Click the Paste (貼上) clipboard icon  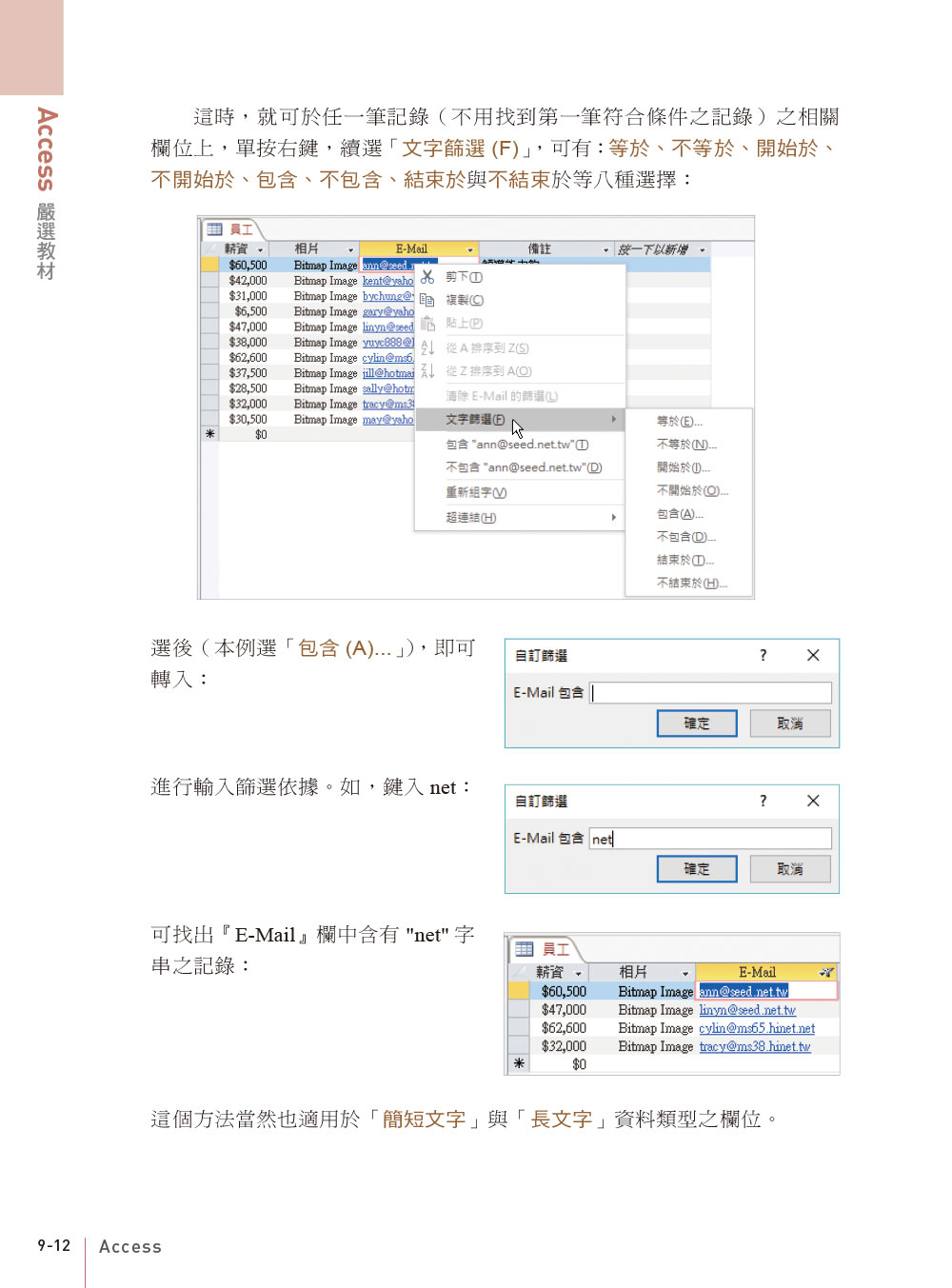[x=427, y=324]
